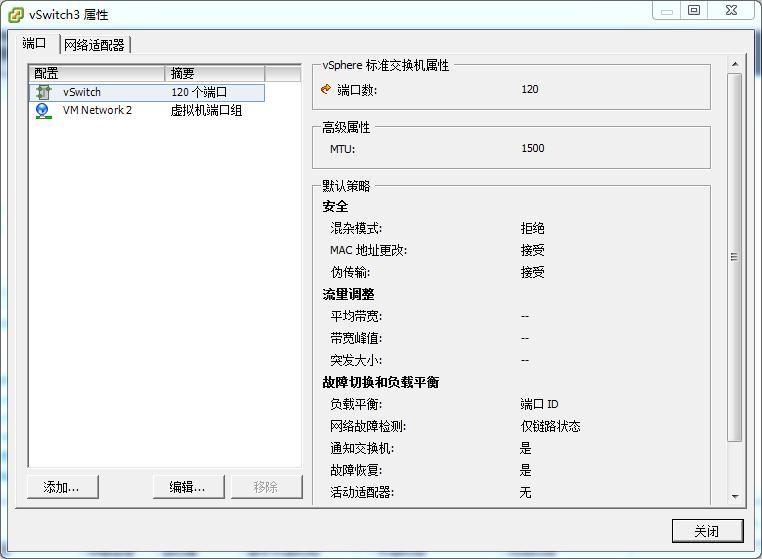The height and width of the screenshot is (559, 762).
Task: Click the 混杂模式 value 拒绝
Action: 533,228
